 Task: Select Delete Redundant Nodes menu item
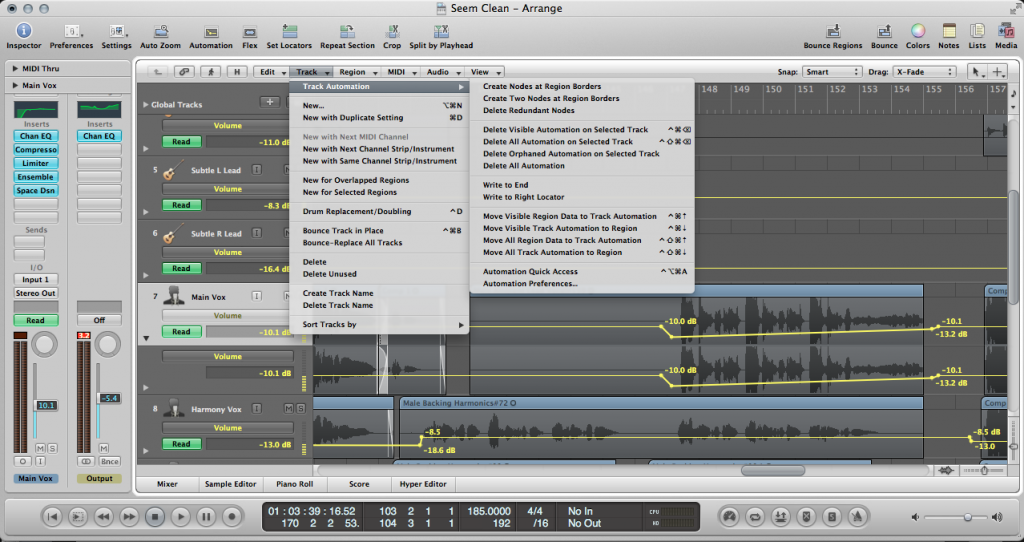pyautogui.click(x=528, y=111)
